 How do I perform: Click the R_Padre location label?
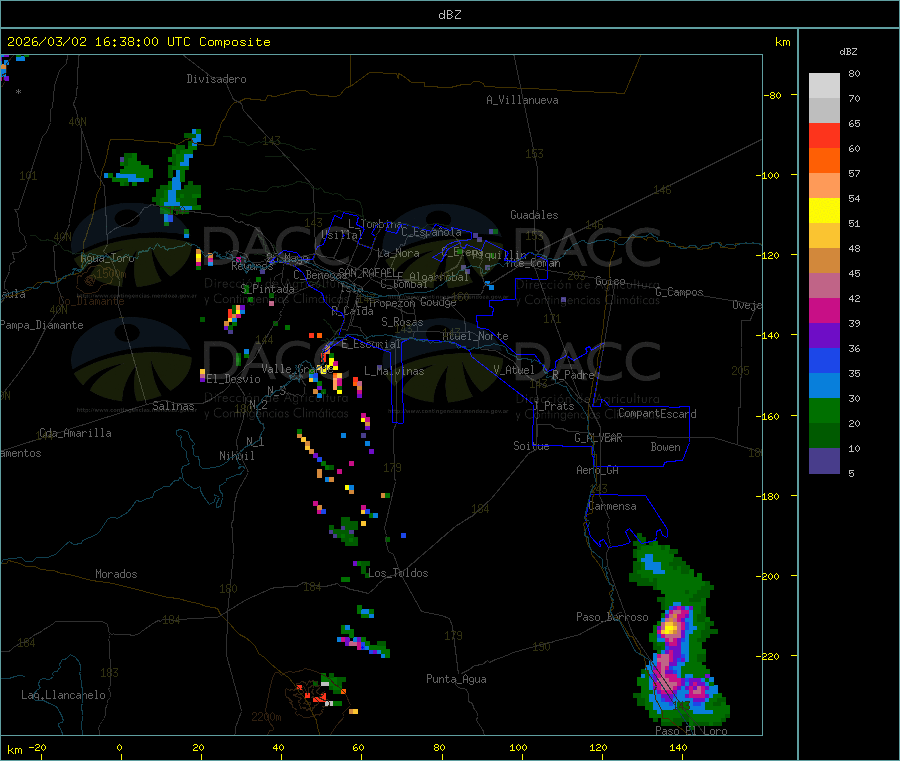[573, 375]
